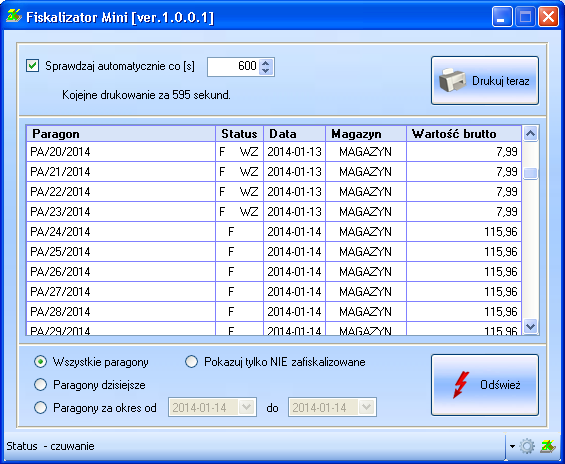This screenshot has height=464, width=565.
Task: Click the printer icon on Drukuj teraz
Action: coord(452,80)
